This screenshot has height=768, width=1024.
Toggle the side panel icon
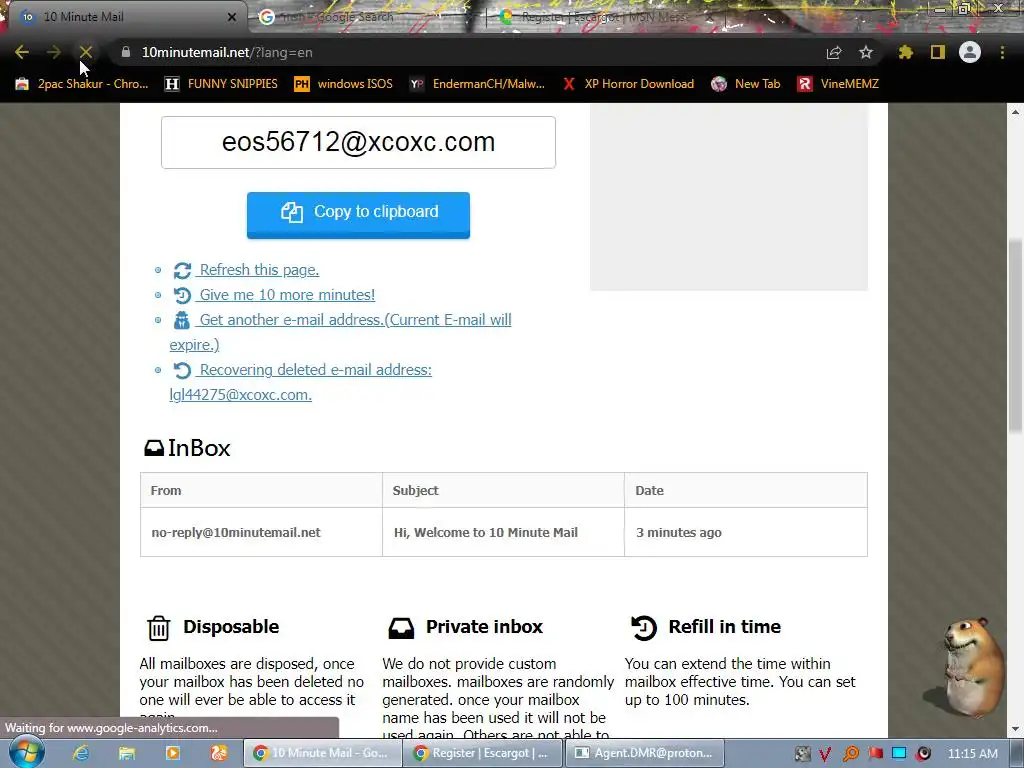[938, 52]
